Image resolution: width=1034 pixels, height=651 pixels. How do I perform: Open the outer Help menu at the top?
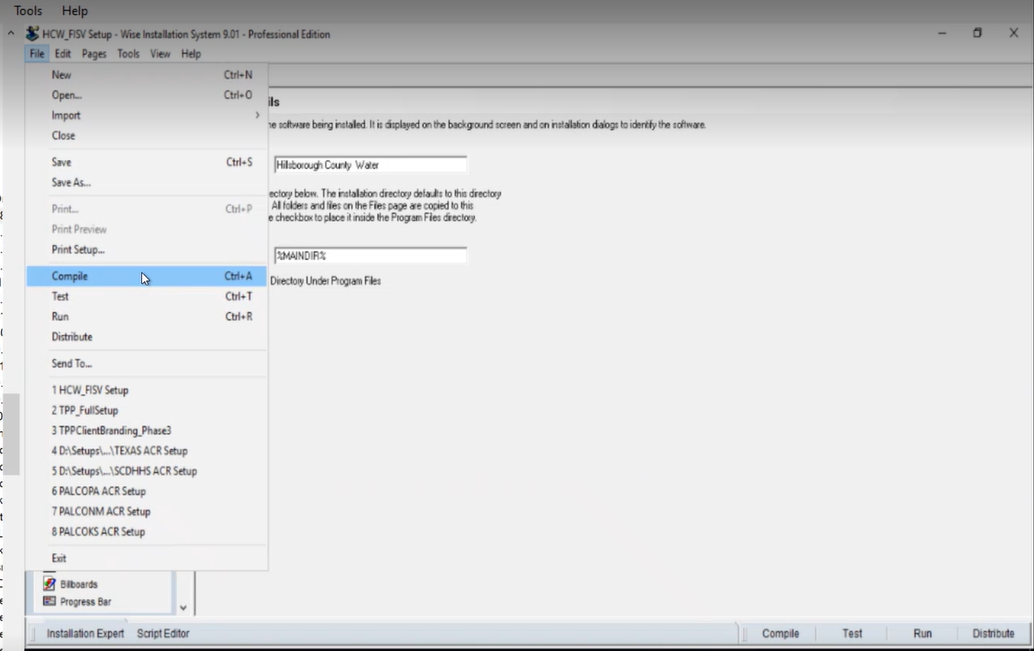point(75,11)
